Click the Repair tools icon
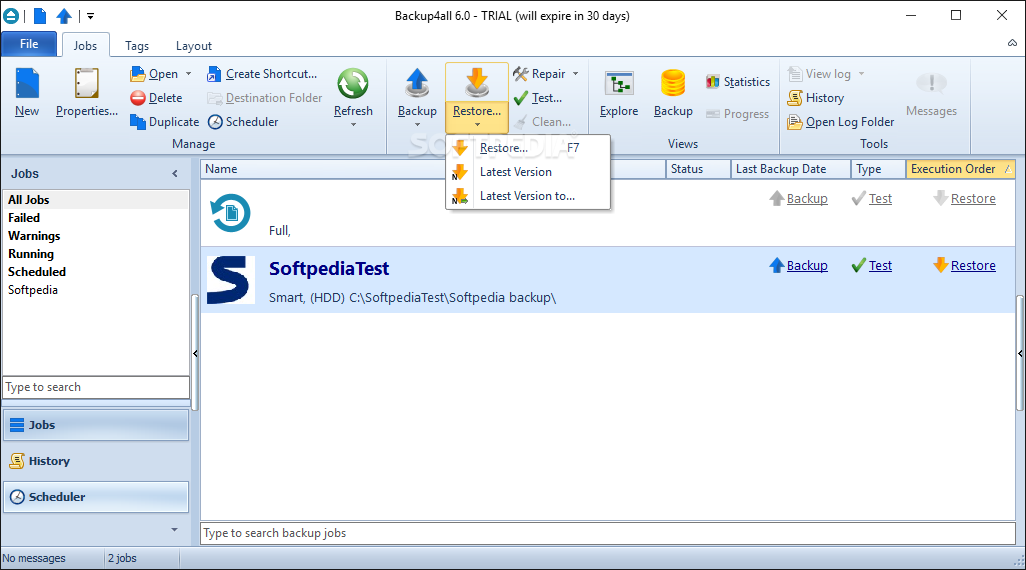The image size is (1026, 570). (x=521, y=74)
